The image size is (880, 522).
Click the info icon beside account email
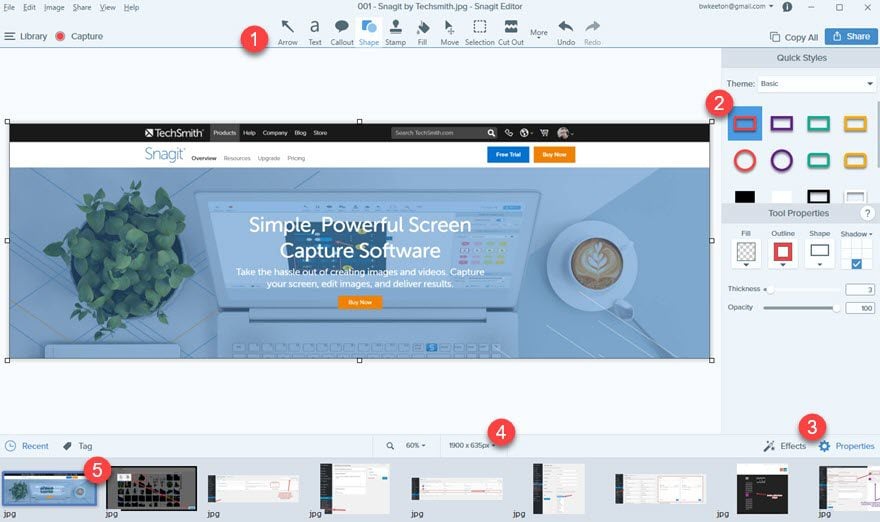(787, 7)
